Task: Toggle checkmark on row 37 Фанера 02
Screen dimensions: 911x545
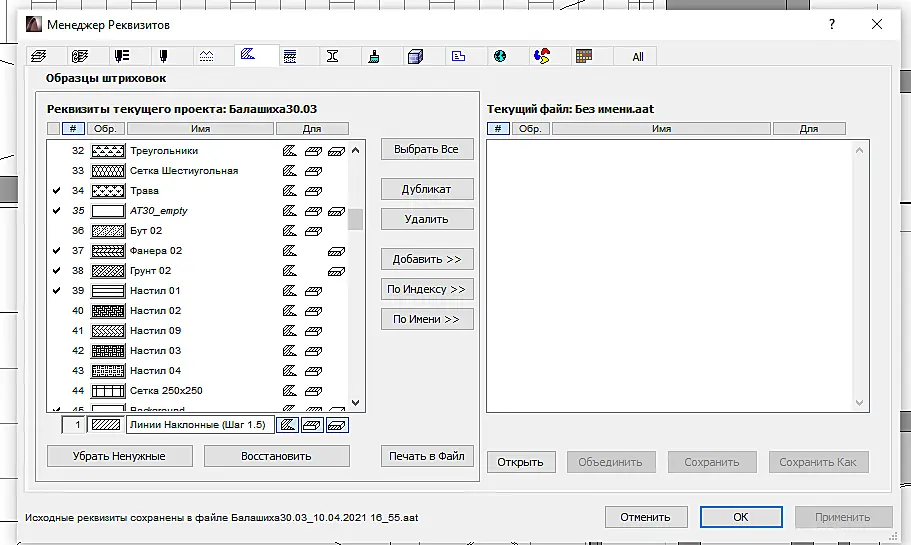Action: point(56,250)
